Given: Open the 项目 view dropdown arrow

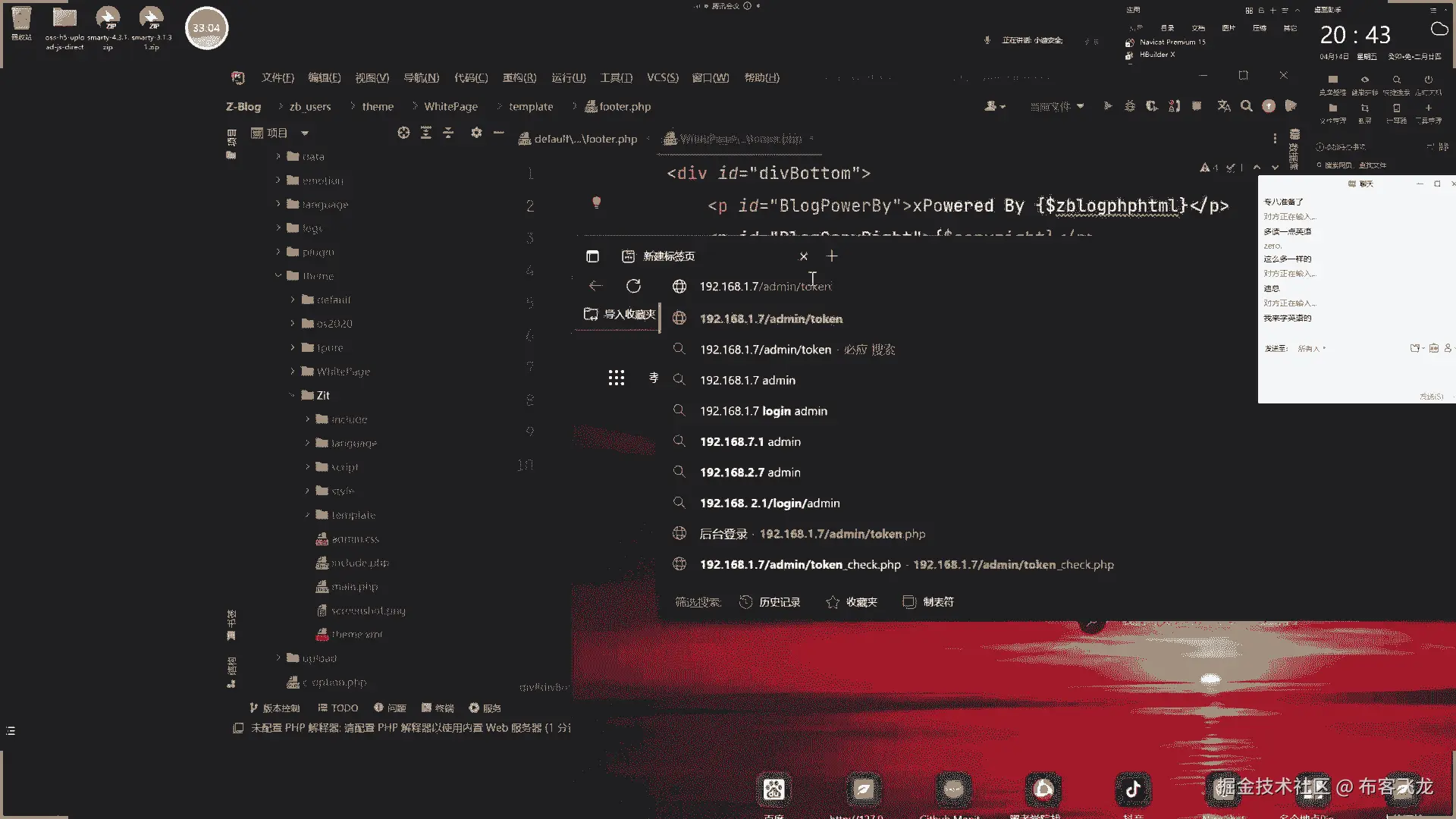Looking at the screenshot, I should tap(305, 133).
